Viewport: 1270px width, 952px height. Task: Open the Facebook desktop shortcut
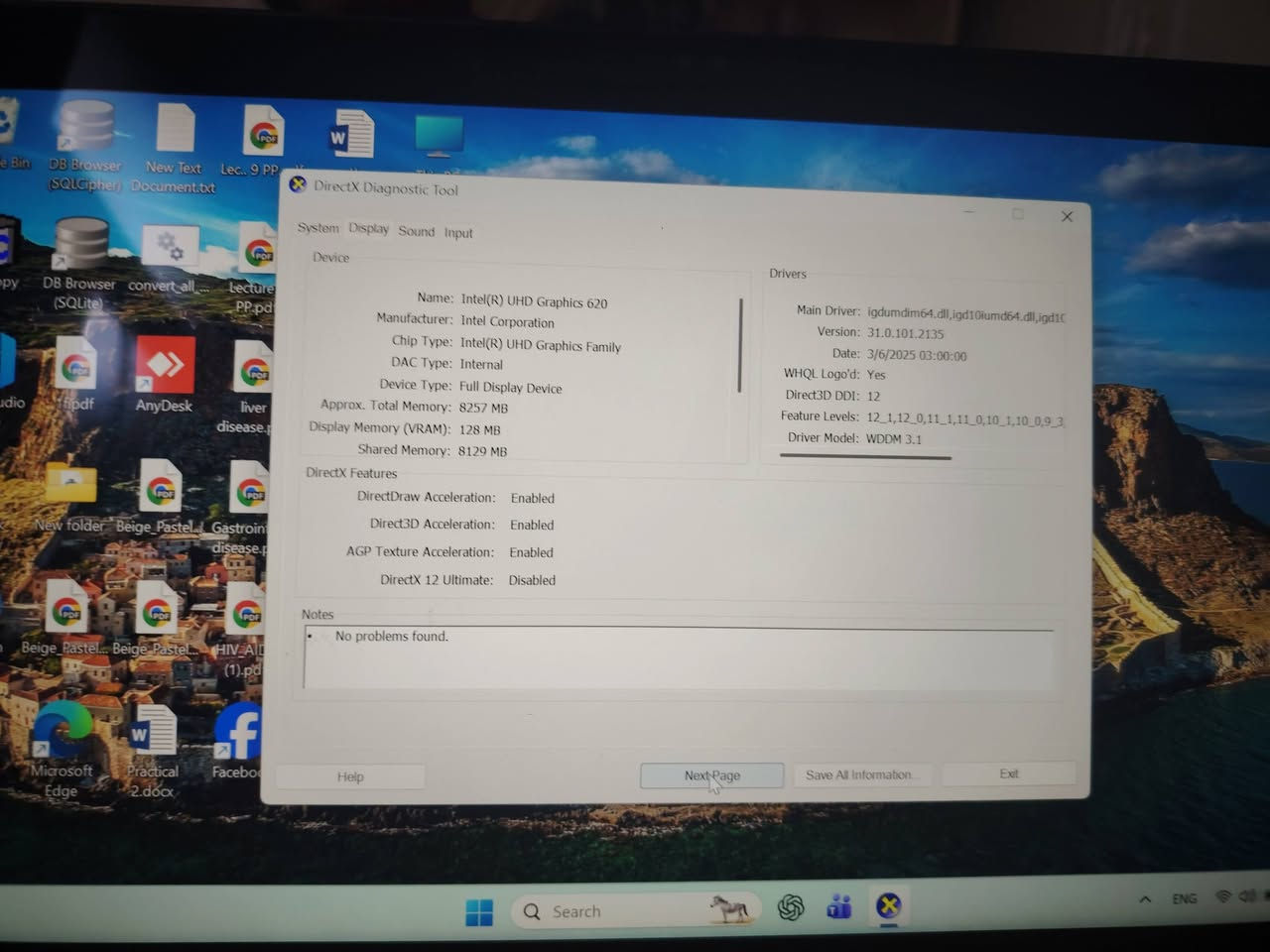click(238, 735)
